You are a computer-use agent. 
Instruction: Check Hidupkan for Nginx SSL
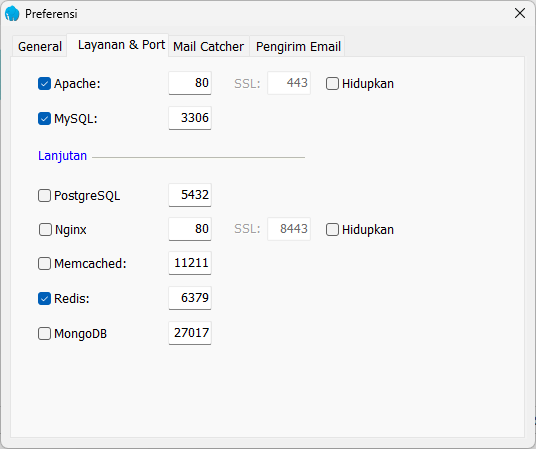pos(332,229)
